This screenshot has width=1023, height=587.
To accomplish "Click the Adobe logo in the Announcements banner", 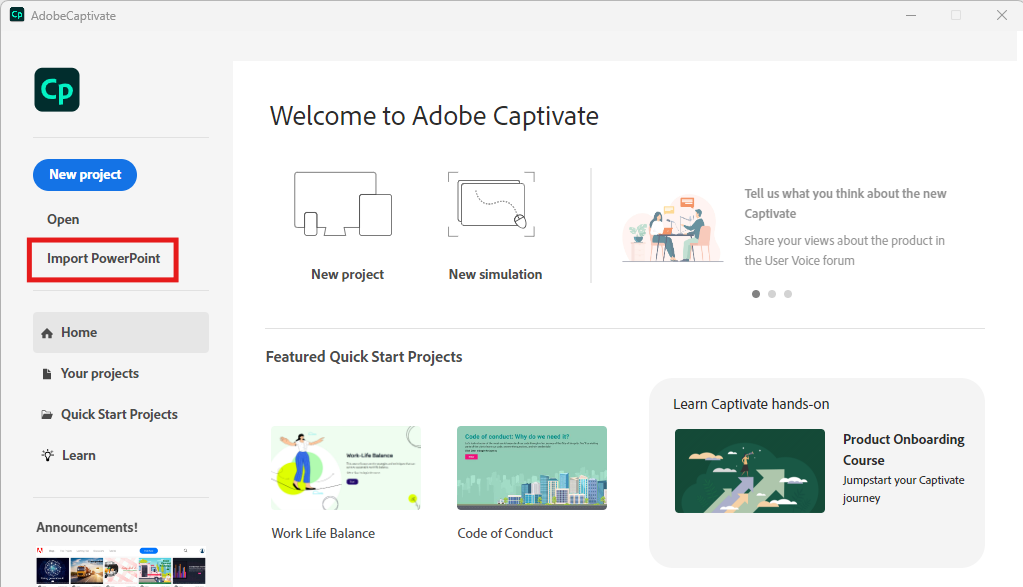I will pos(41,550).
